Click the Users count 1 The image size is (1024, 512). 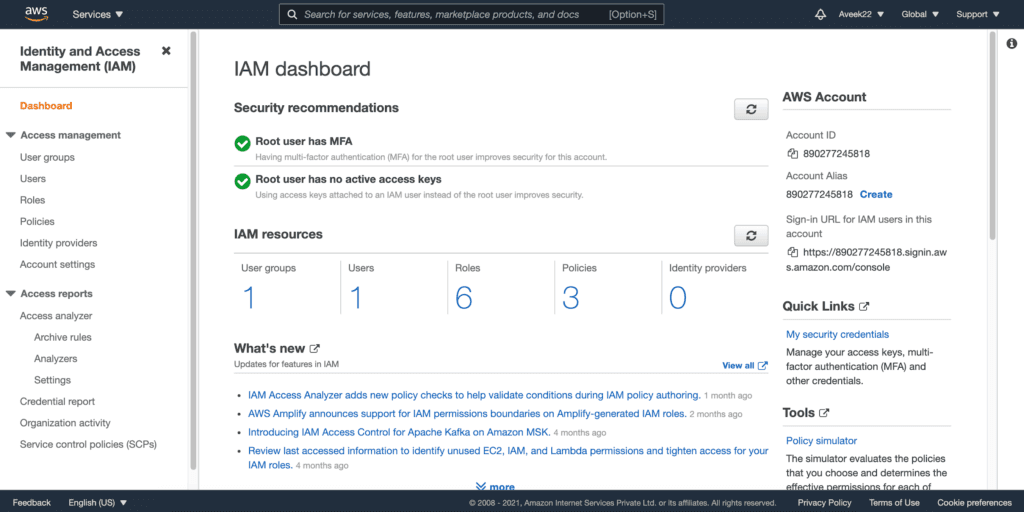356,298
